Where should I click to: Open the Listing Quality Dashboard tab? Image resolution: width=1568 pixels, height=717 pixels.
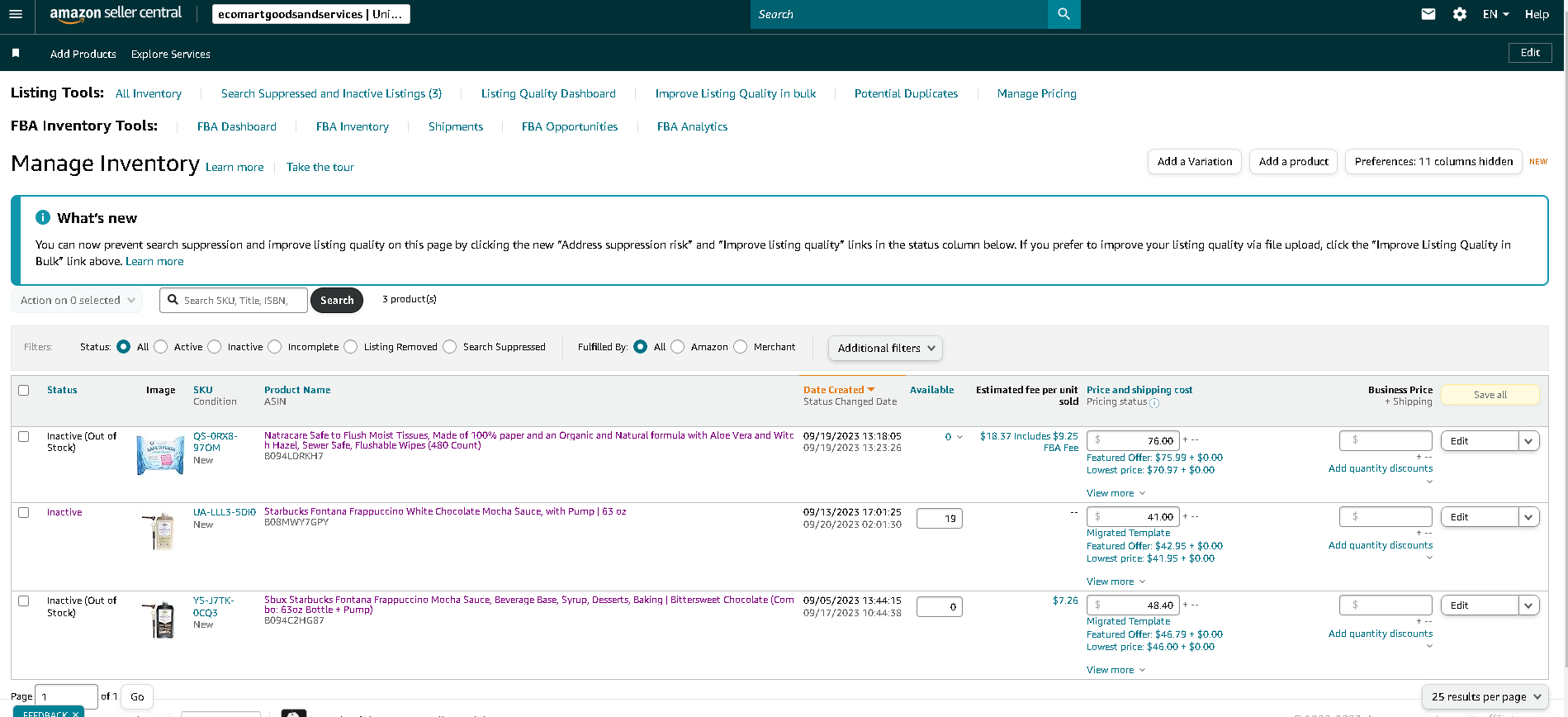548,93
